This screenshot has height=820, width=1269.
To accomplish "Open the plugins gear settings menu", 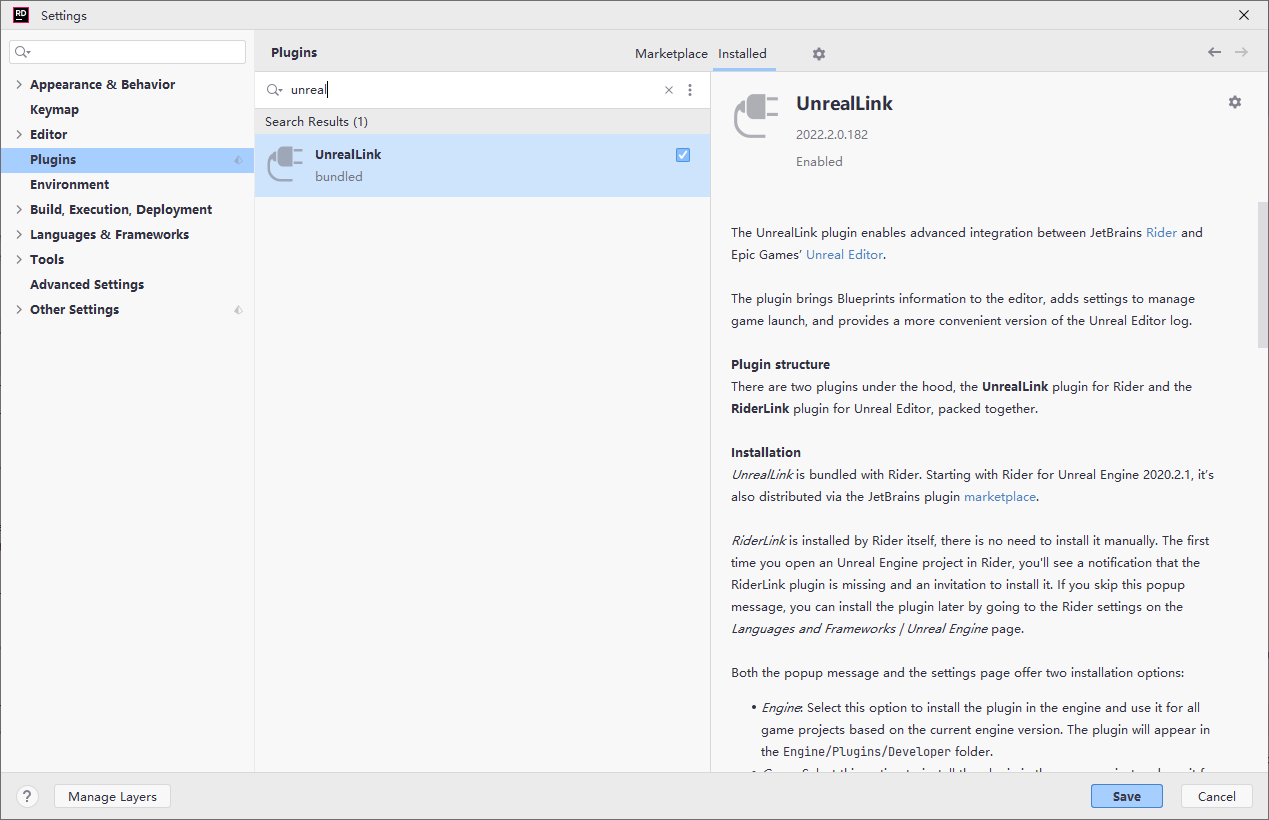I will [819, 54].
